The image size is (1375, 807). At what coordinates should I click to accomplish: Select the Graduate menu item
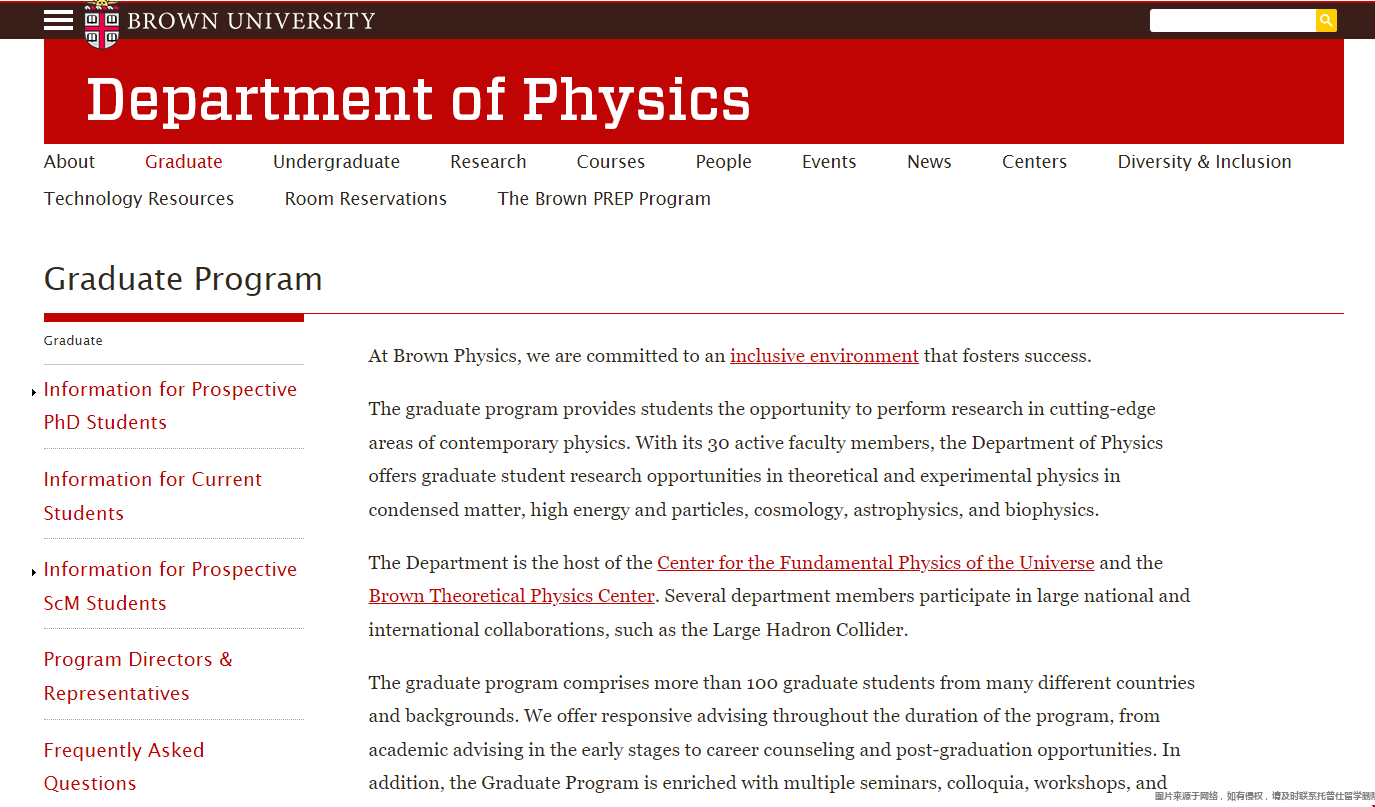click(x=184, y=162)
